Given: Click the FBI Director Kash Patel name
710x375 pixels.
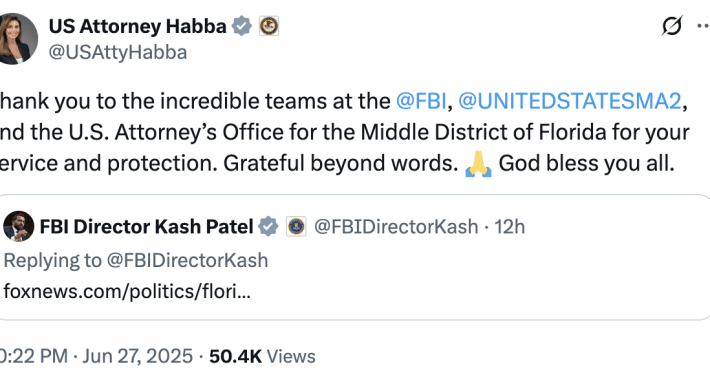Looking at the screenshot, I should (147, 226).
